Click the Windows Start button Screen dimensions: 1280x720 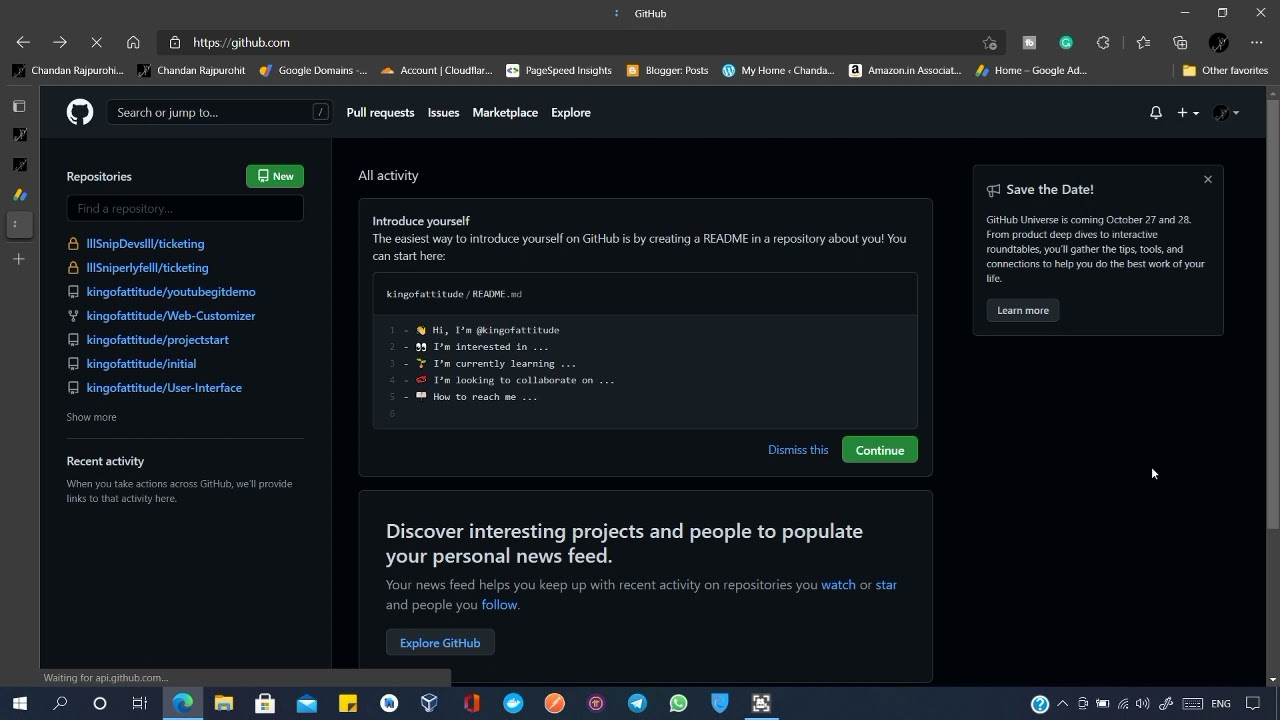(x=19, y=704)
